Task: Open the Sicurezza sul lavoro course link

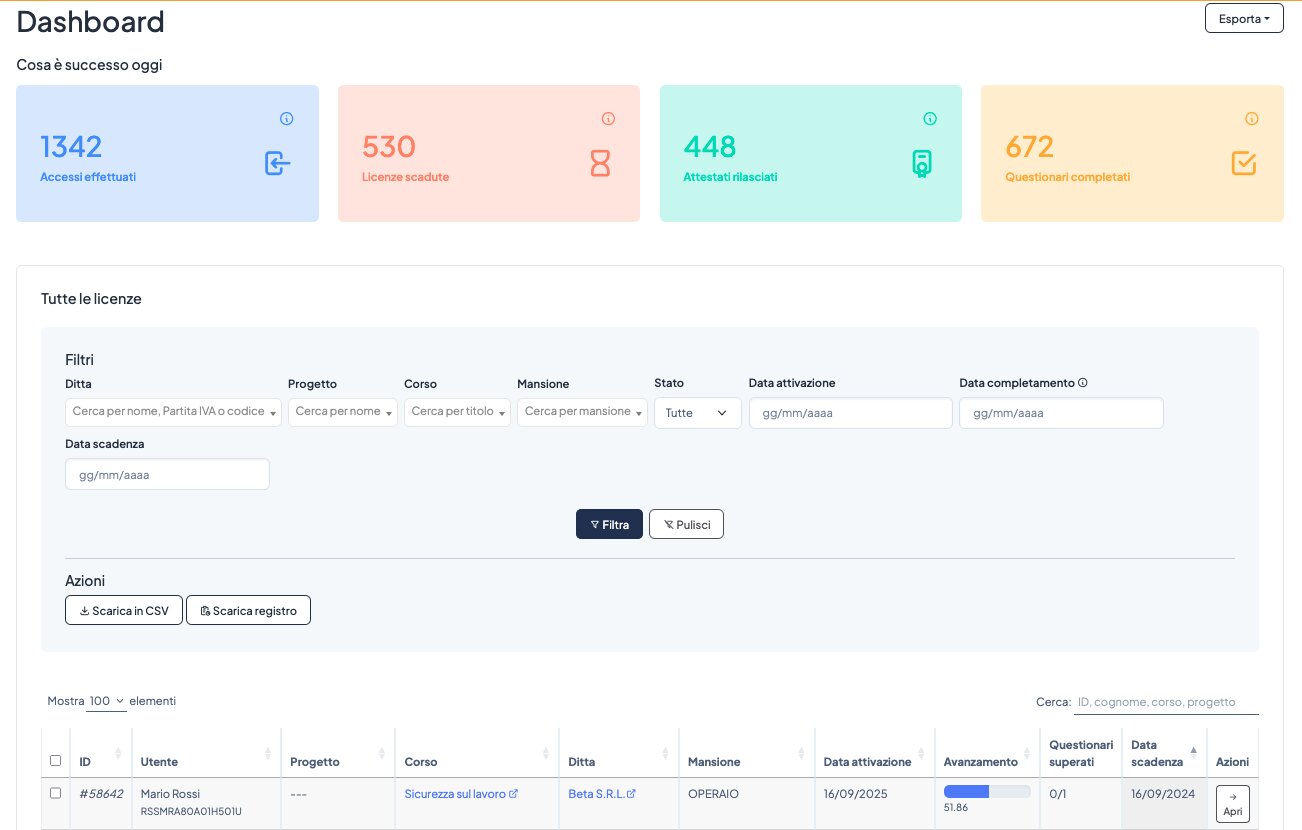Action: tap(455, 793)
